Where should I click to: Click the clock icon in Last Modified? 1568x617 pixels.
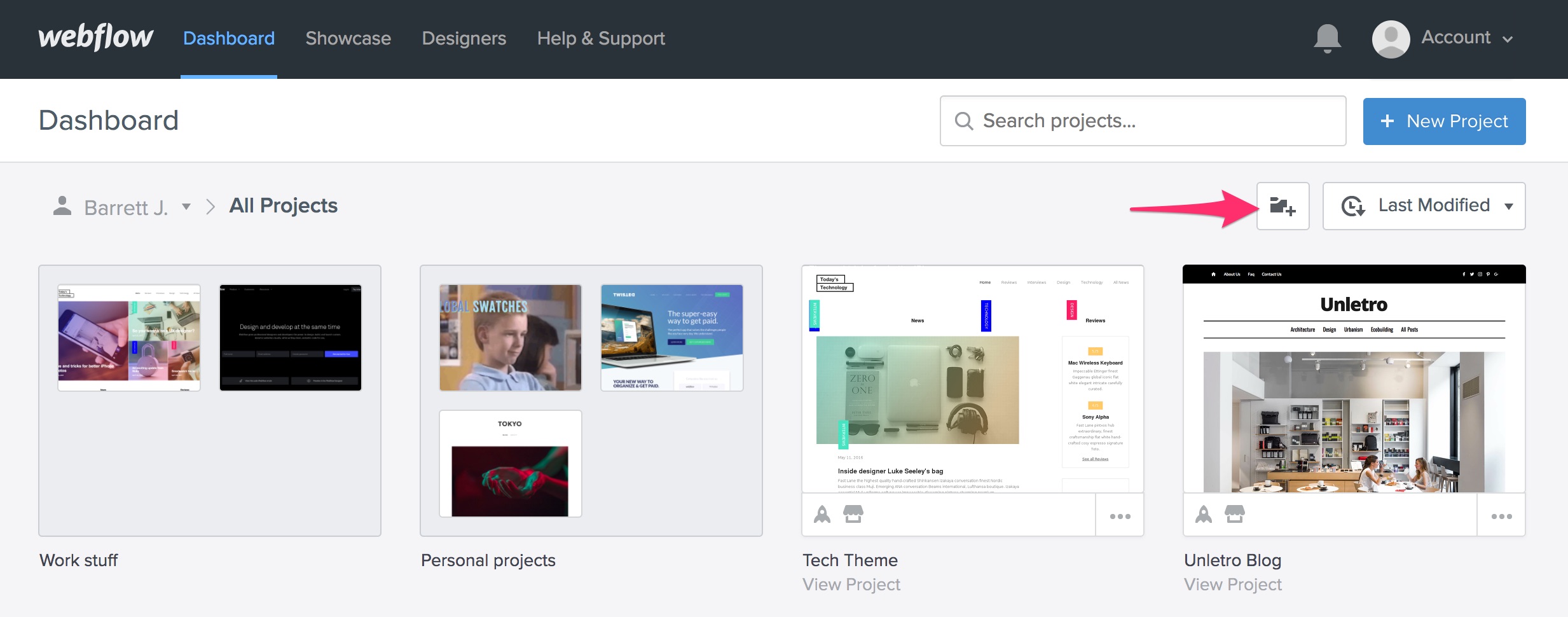[x=1352, y=206]
